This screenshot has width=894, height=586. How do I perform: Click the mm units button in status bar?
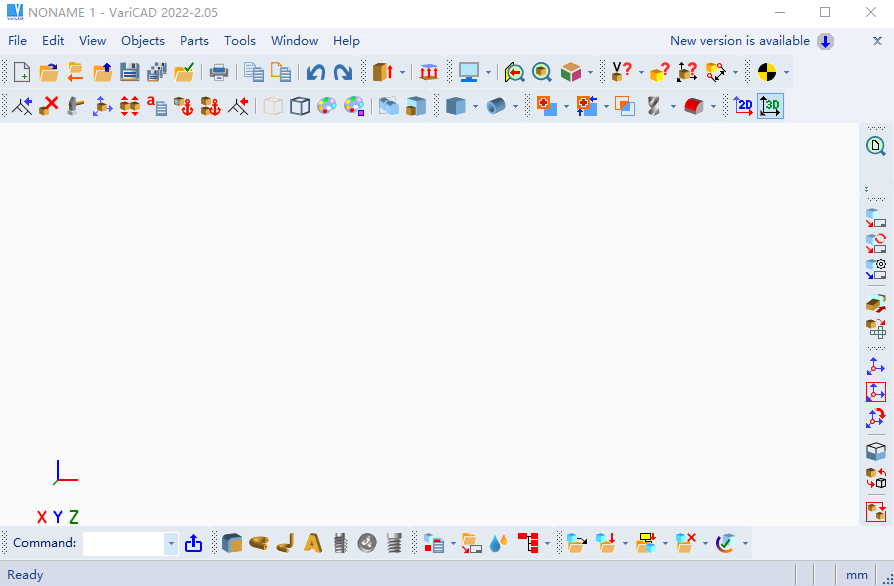click(x=857, y=575)
